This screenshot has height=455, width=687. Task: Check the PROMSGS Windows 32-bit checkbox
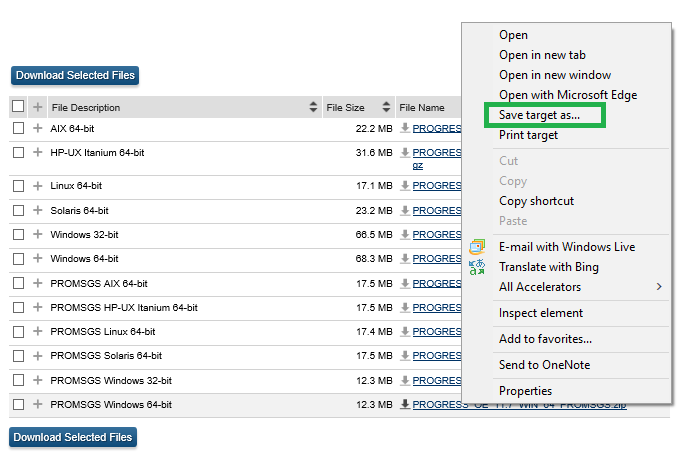coord(18,380)
